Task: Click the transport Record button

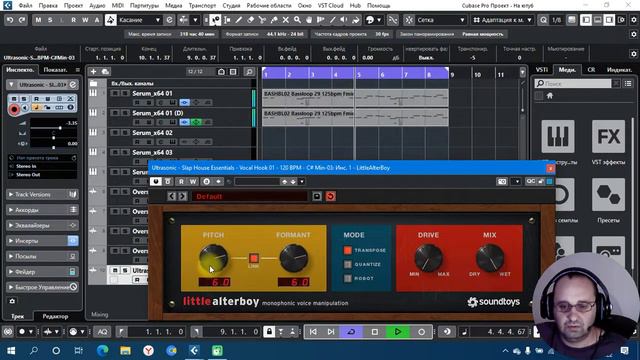Action: coord(421,332)
